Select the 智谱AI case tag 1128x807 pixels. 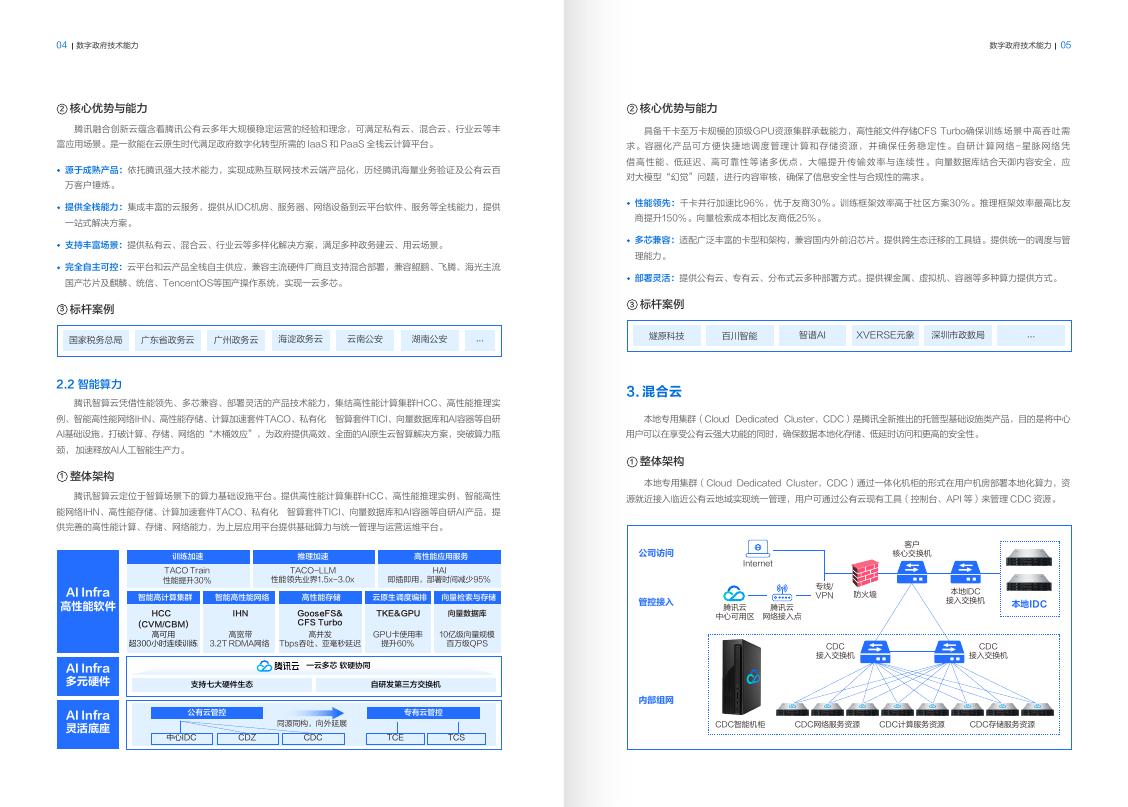point(815,335)
